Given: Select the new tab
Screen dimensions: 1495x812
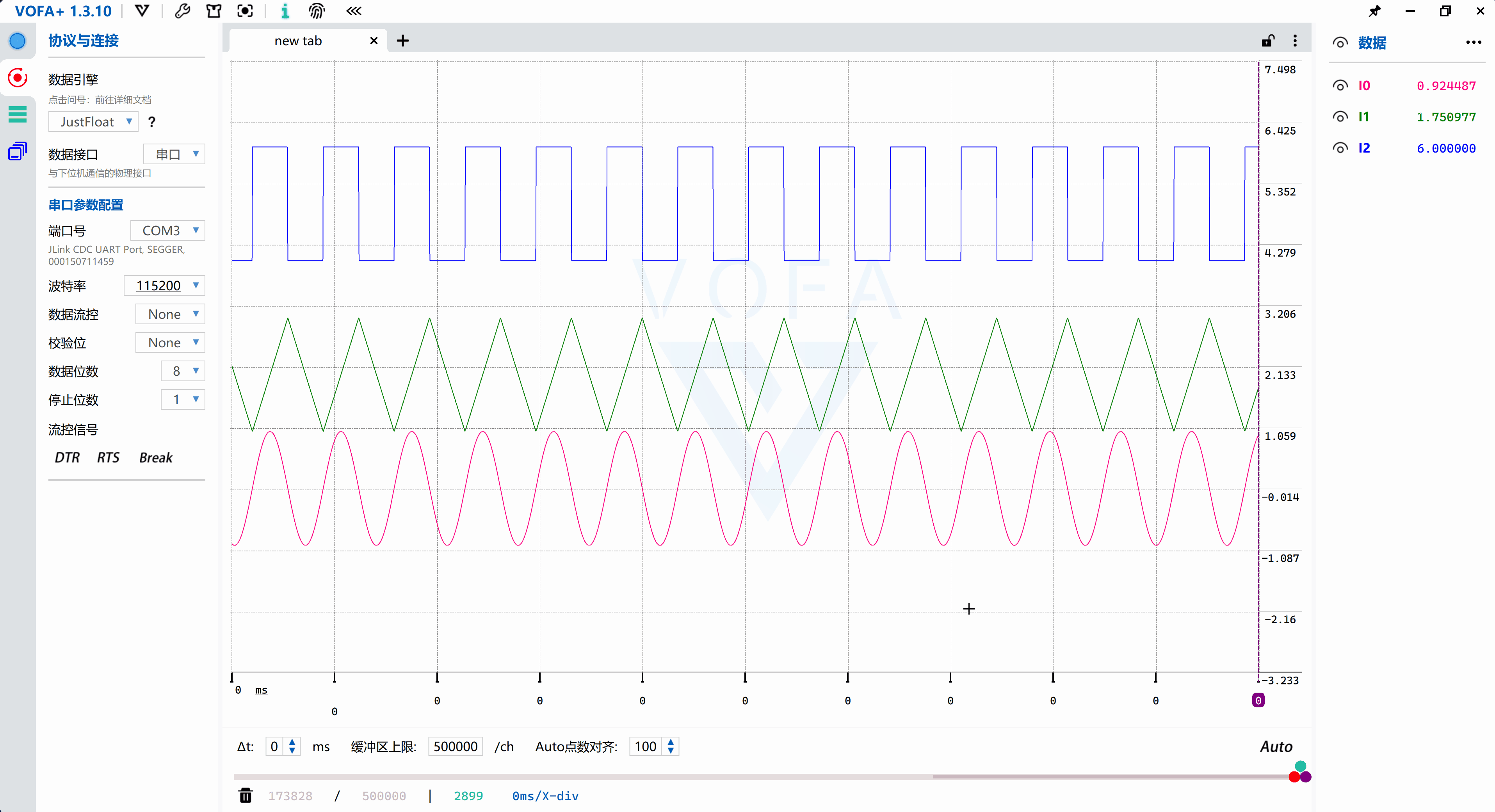Looking at the screenshot, I should (x=298, y=41).
